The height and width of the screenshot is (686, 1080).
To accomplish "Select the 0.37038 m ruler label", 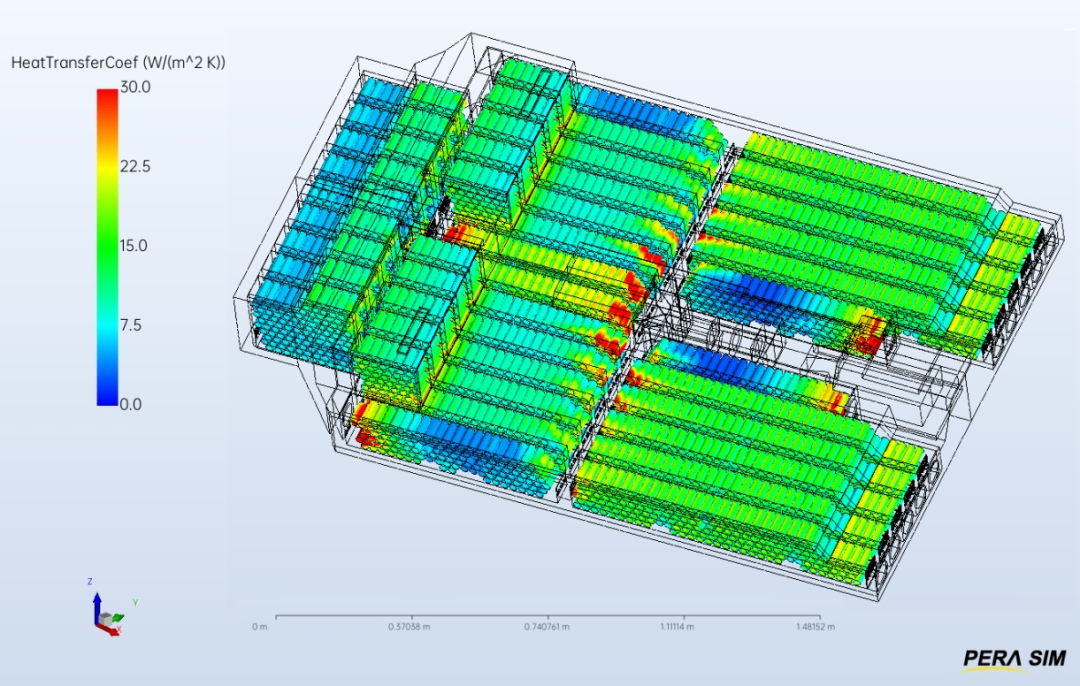I will pos(411,627).
